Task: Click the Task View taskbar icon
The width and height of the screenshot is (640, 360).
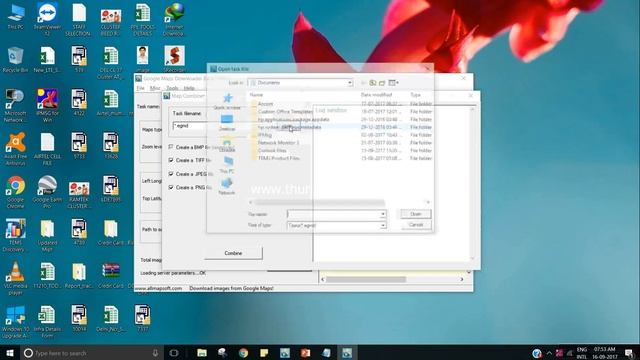Action: 174,353
